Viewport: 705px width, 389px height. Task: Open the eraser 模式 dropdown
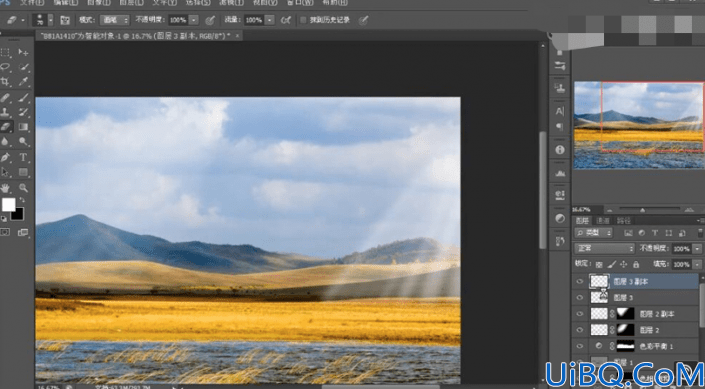[x=116, y=20]
